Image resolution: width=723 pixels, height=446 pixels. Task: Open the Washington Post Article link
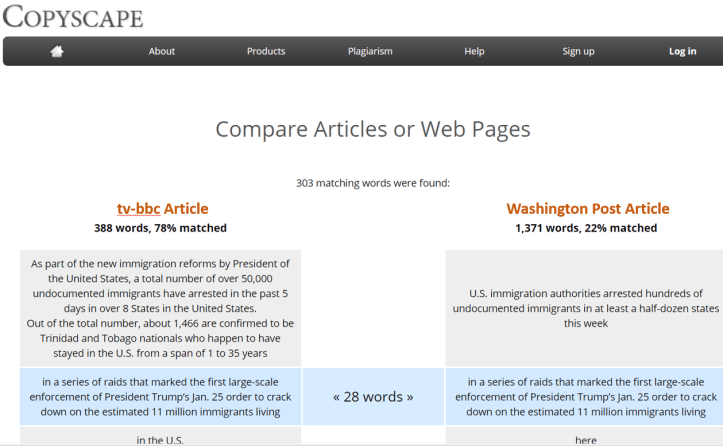click(588, 209)
